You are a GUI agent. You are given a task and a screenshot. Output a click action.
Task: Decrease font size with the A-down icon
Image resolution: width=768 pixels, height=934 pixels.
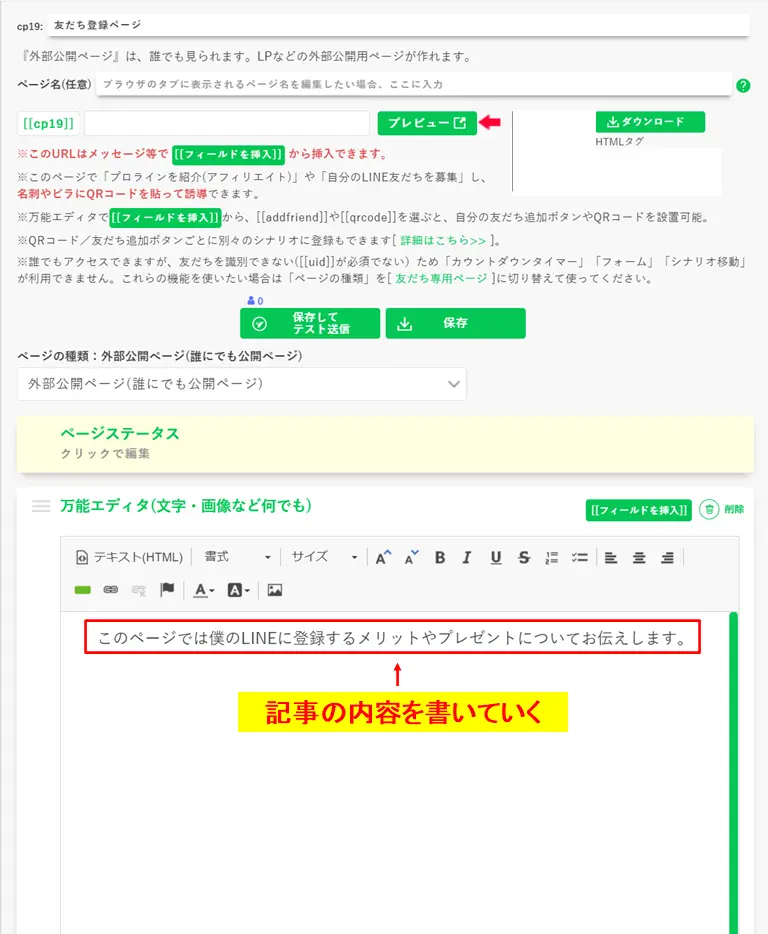[x=411, y=558]
